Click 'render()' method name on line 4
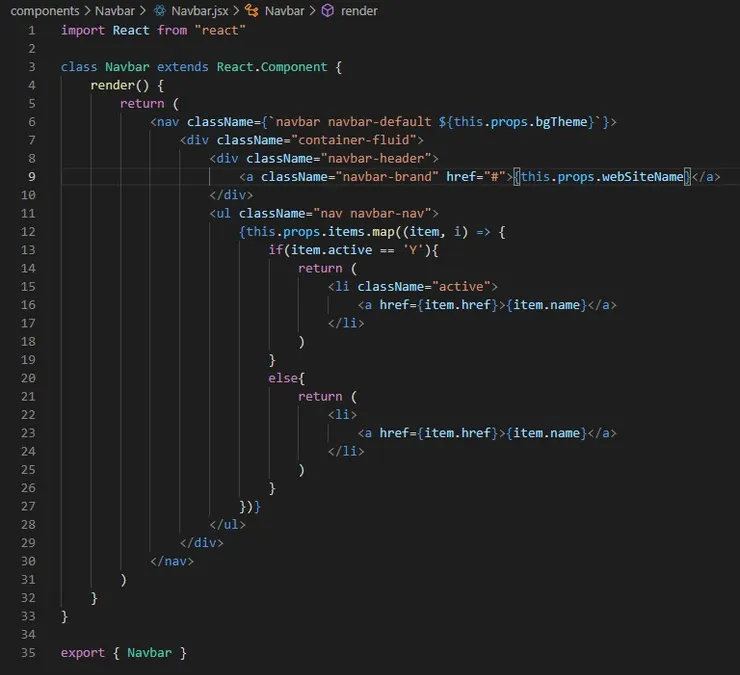The image size is (740, 675). (x=120, y=85)
